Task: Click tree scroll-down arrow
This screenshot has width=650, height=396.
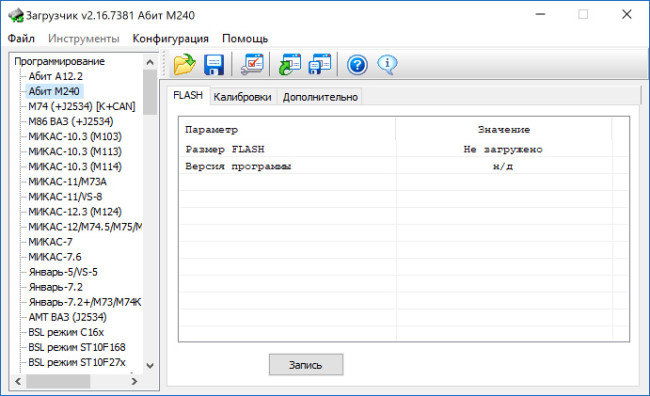Action: (150, 366)
